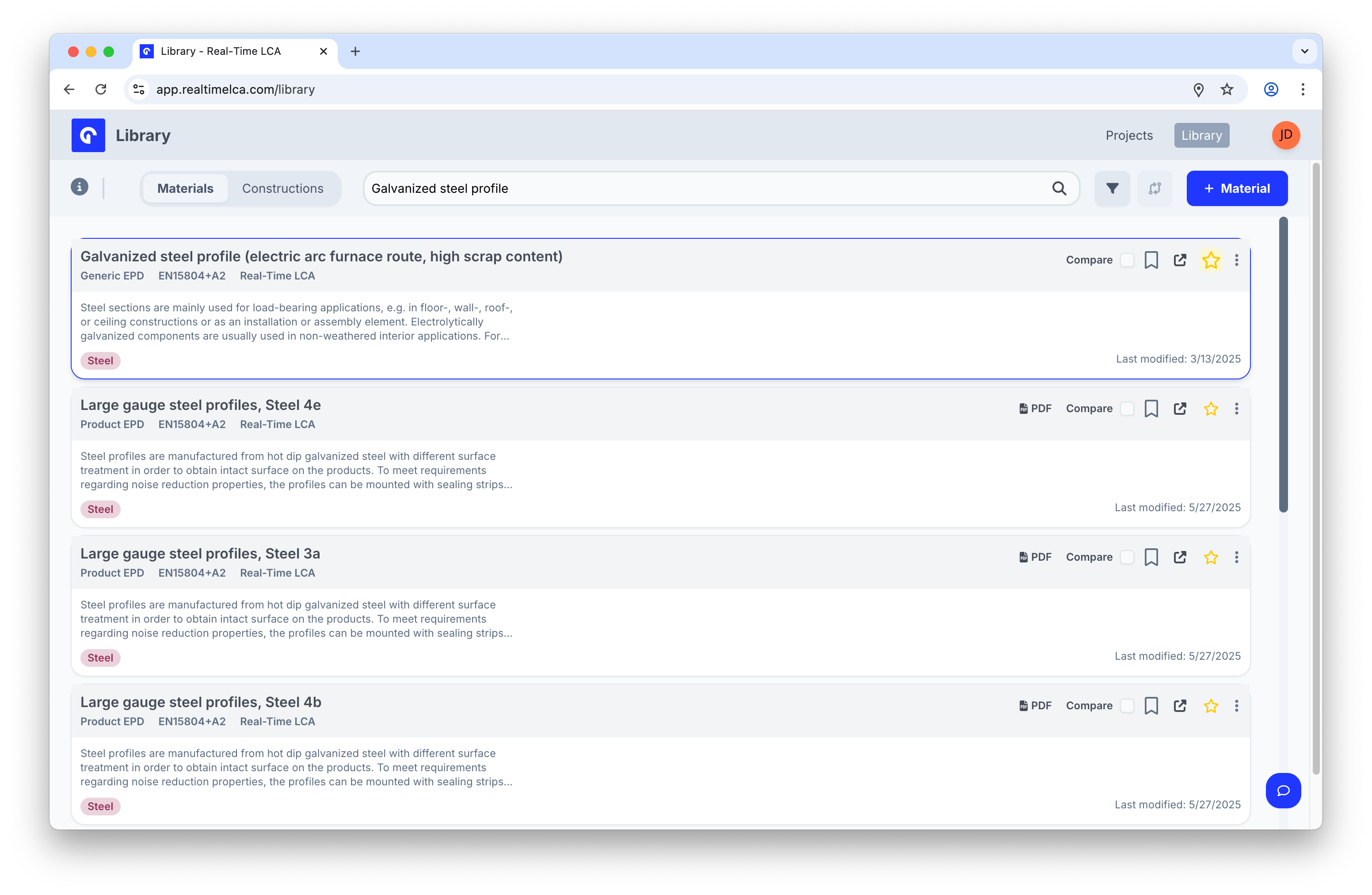
Task: Toggle favorite star on Galvanized steel profile
Action: coord(1211,260)
